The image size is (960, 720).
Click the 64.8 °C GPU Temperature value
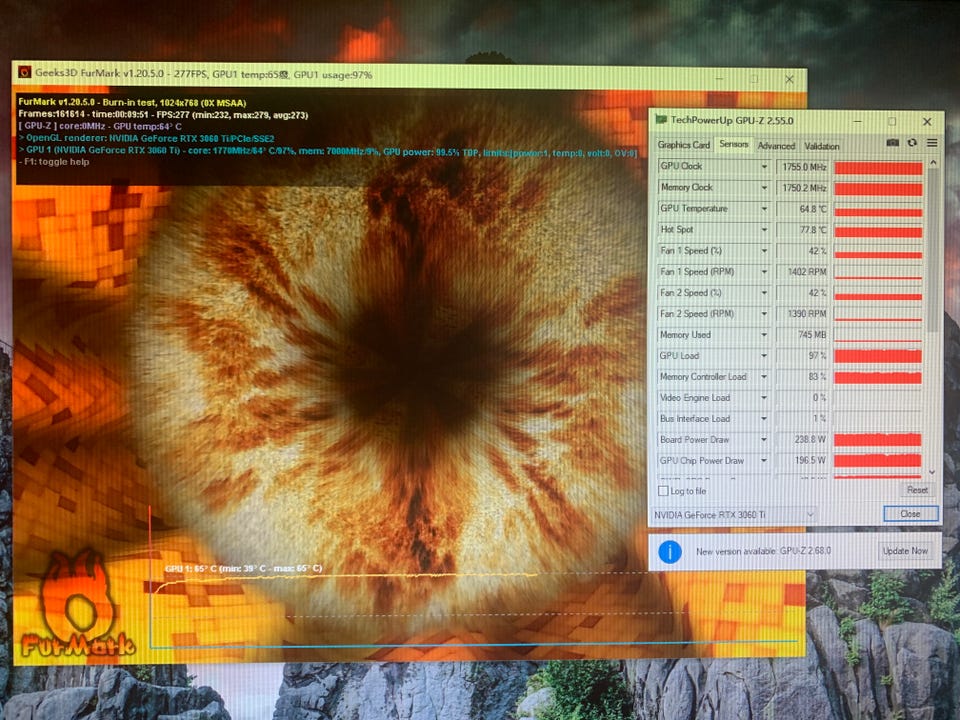pyautogui.click(x=803, y=209)
